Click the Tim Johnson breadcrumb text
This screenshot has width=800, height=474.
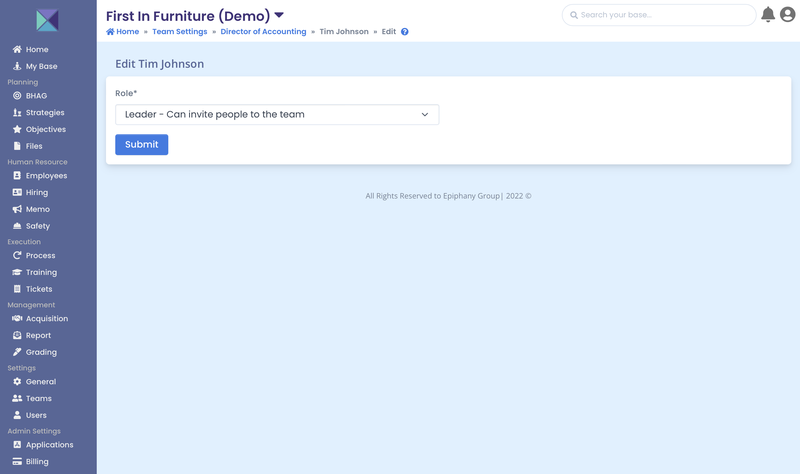coord(344,32)
